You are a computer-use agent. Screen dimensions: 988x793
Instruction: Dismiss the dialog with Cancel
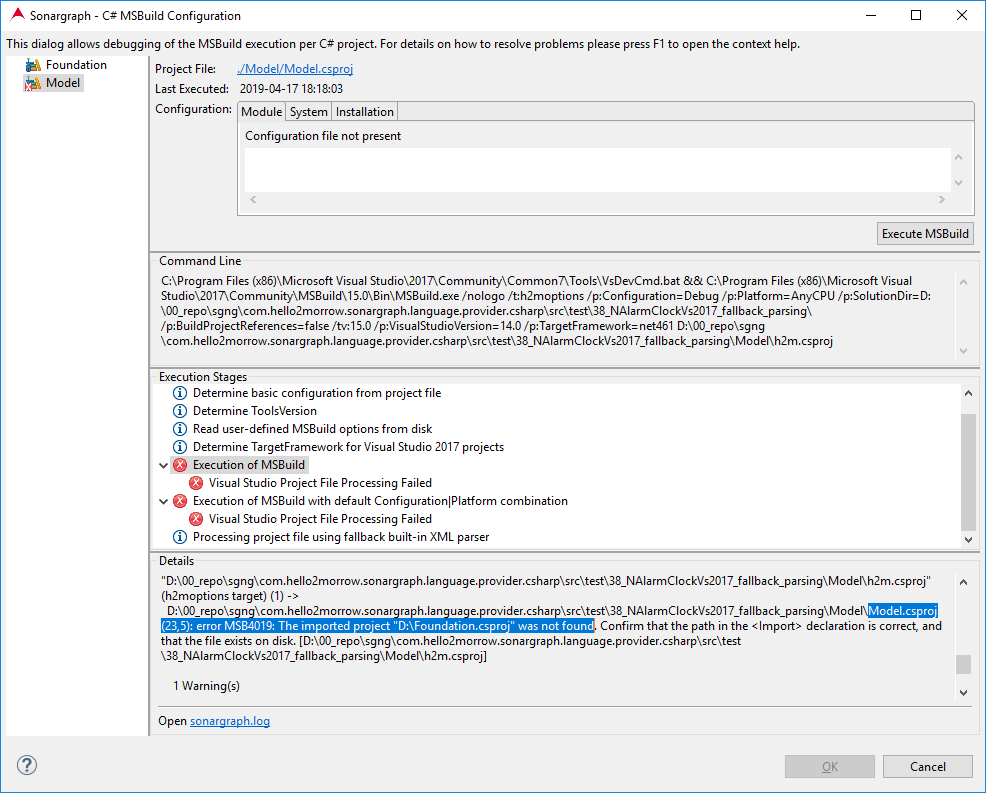tap(927, 766)
